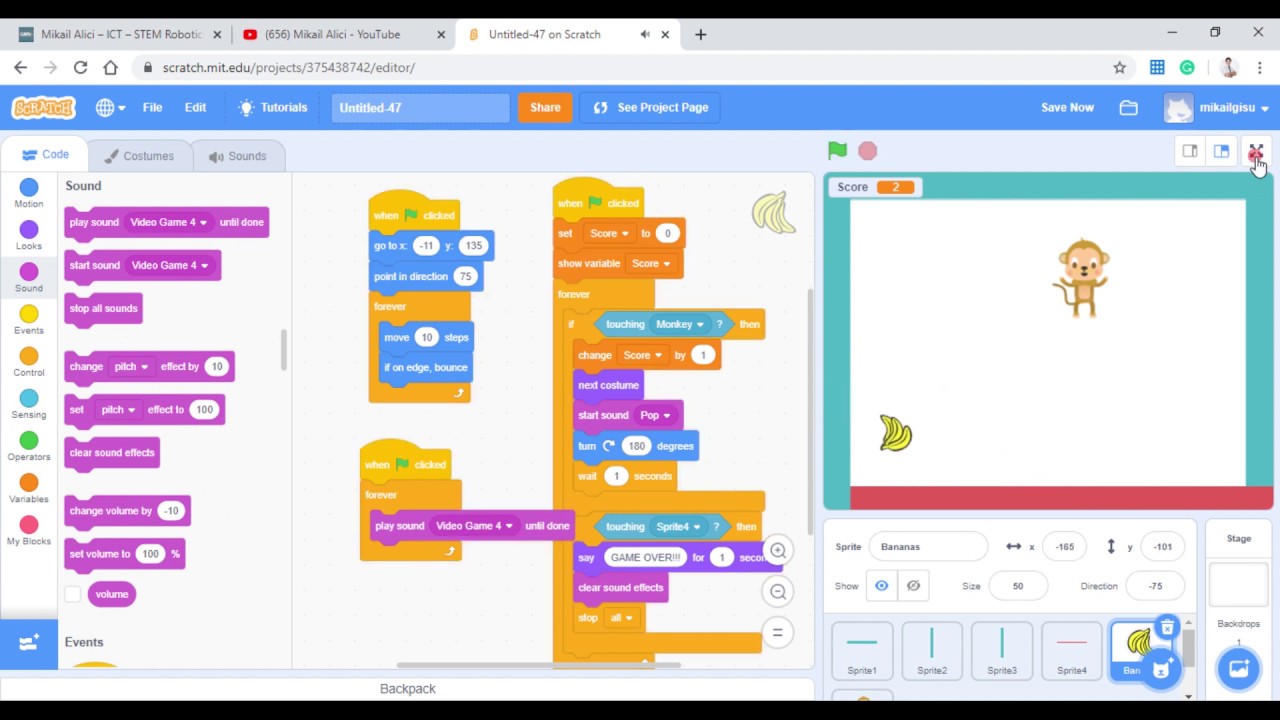Screen dimensions: 1280x720
Task: Switch to the Costumes tab
Action: pos(140,156)
